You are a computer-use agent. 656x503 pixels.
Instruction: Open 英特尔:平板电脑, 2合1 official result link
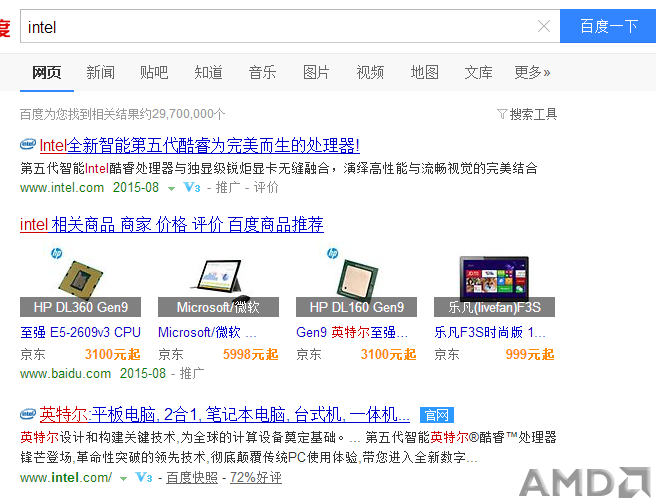tap(225, 415)
